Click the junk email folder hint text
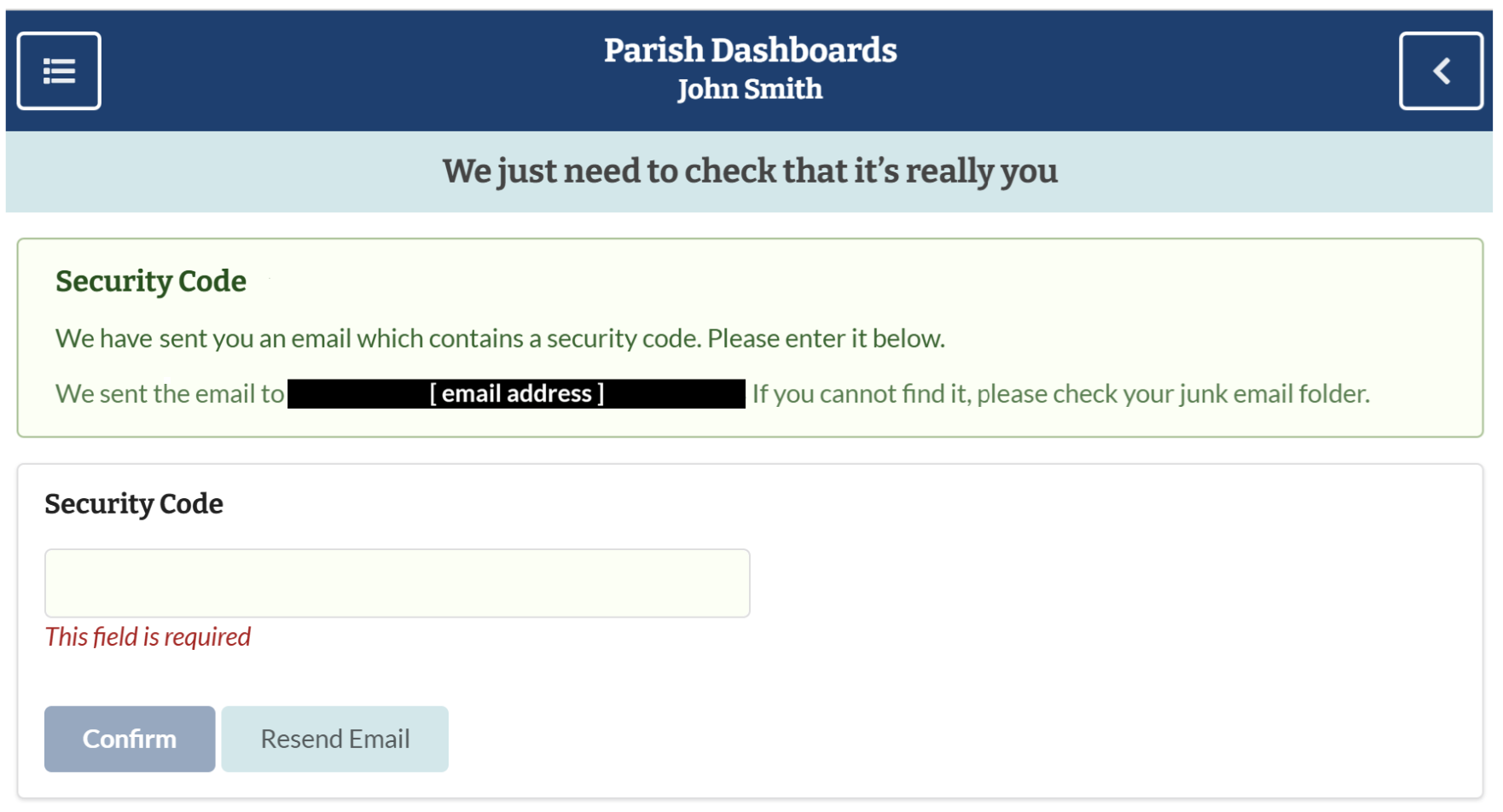This screenshot has height=812, width=1503. click(1060, 394)
